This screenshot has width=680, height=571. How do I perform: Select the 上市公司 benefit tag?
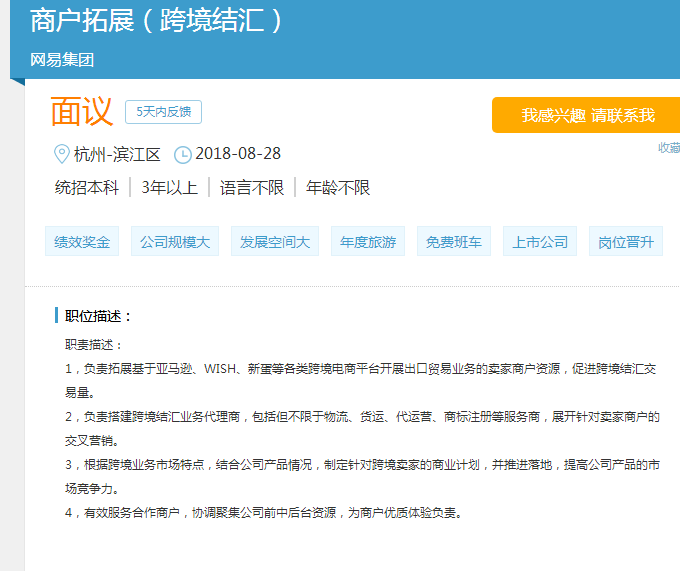coord(540,241)
